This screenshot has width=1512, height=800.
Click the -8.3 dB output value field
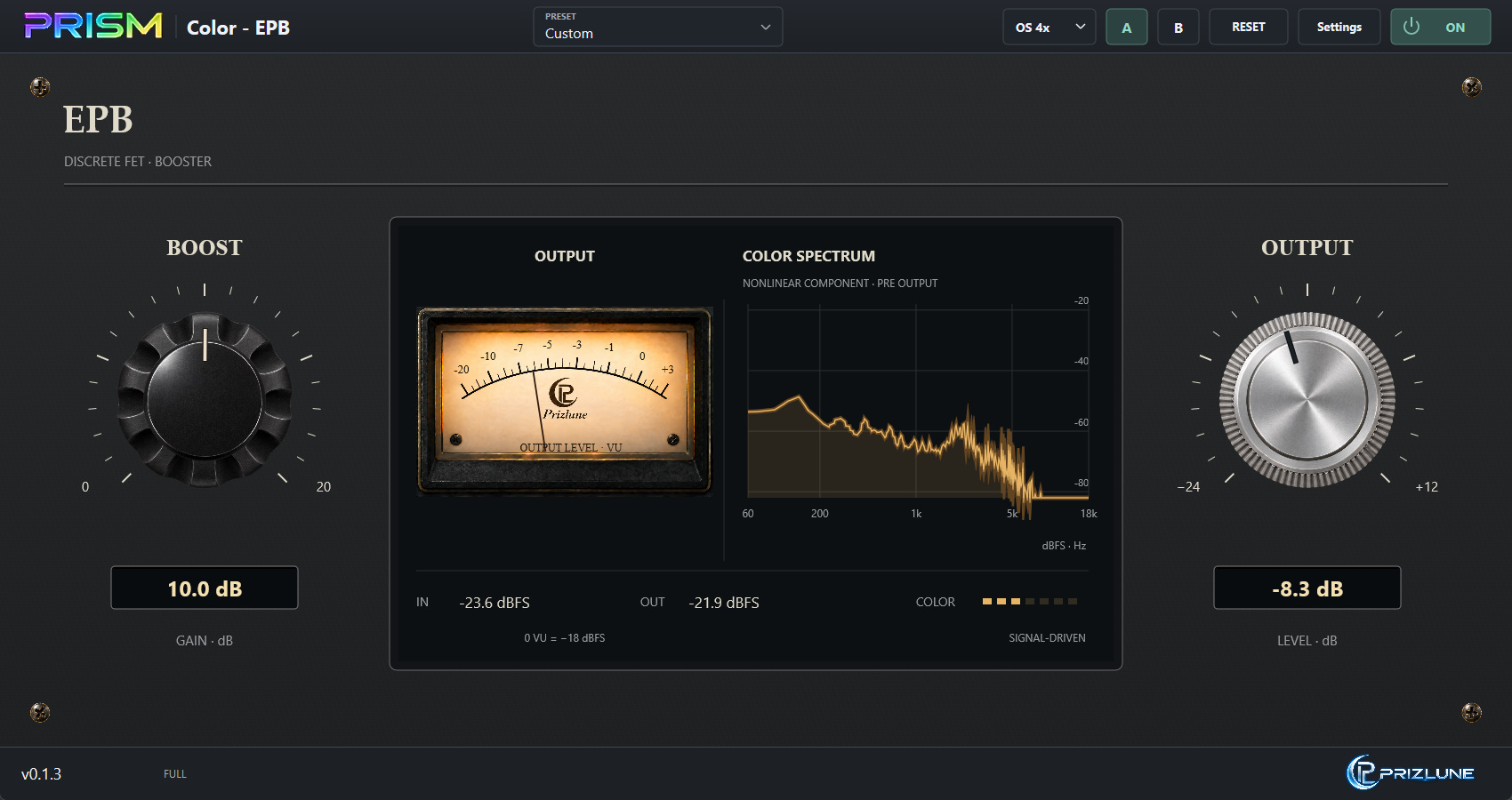pos(1307,588)
